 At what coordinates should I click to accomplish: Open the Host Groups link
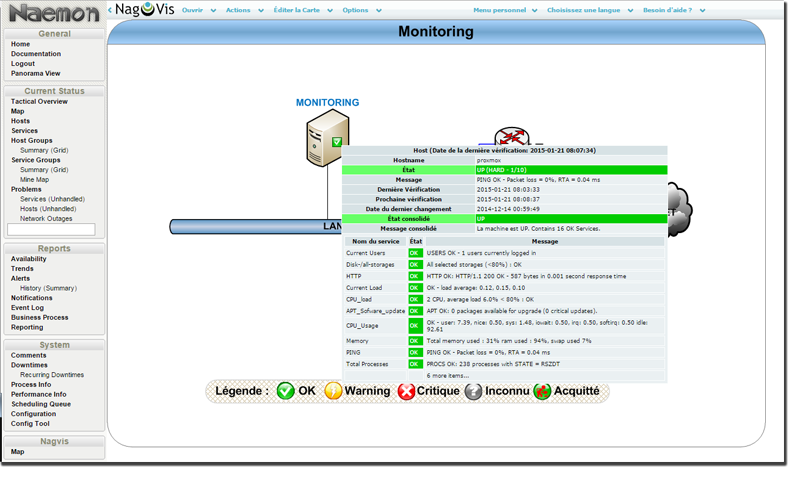click(x=32, y=140)
